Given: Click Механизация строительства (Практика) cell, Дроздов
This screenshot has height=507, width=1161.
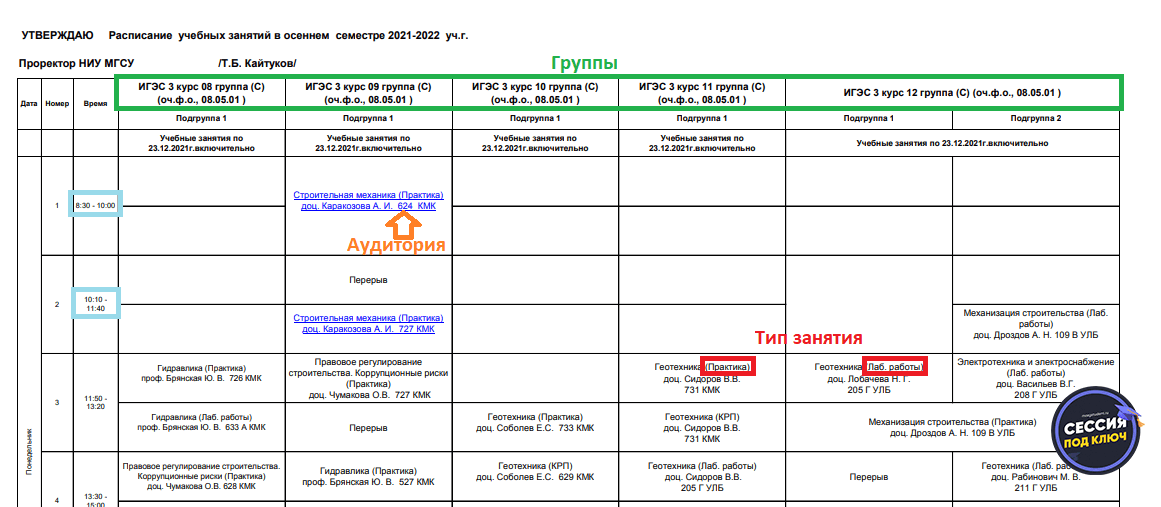Looking at the screenshot, I should [x=952, y=427].
